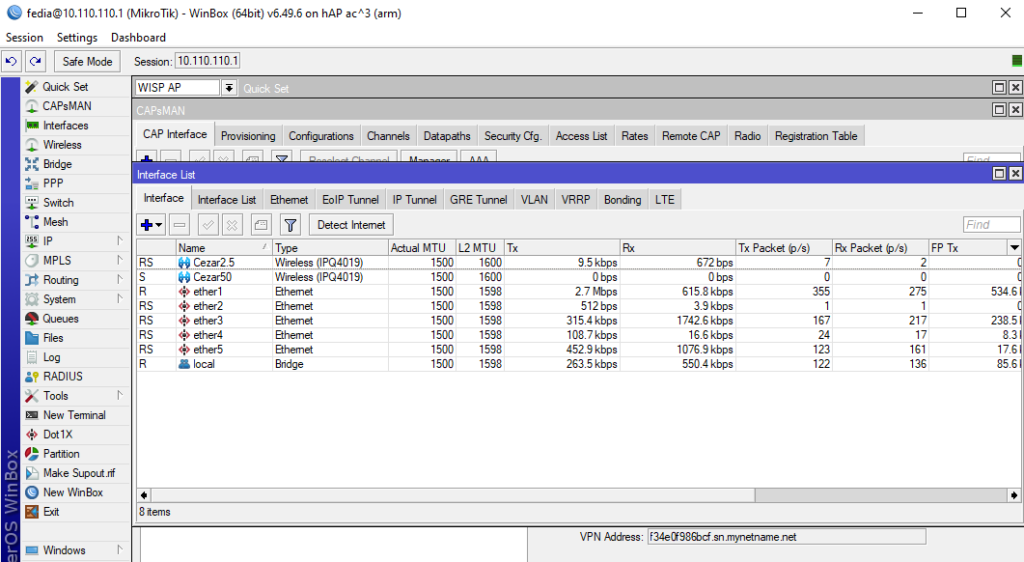Open Queues in sidebar
This screenshot has height=562, width=1024.
[61, 319]
